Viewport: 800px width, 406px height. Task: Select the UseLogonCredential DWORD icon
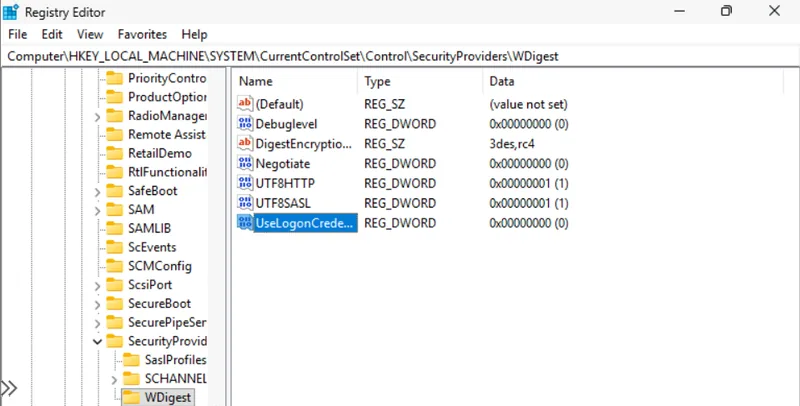click(x=245, y=222)
